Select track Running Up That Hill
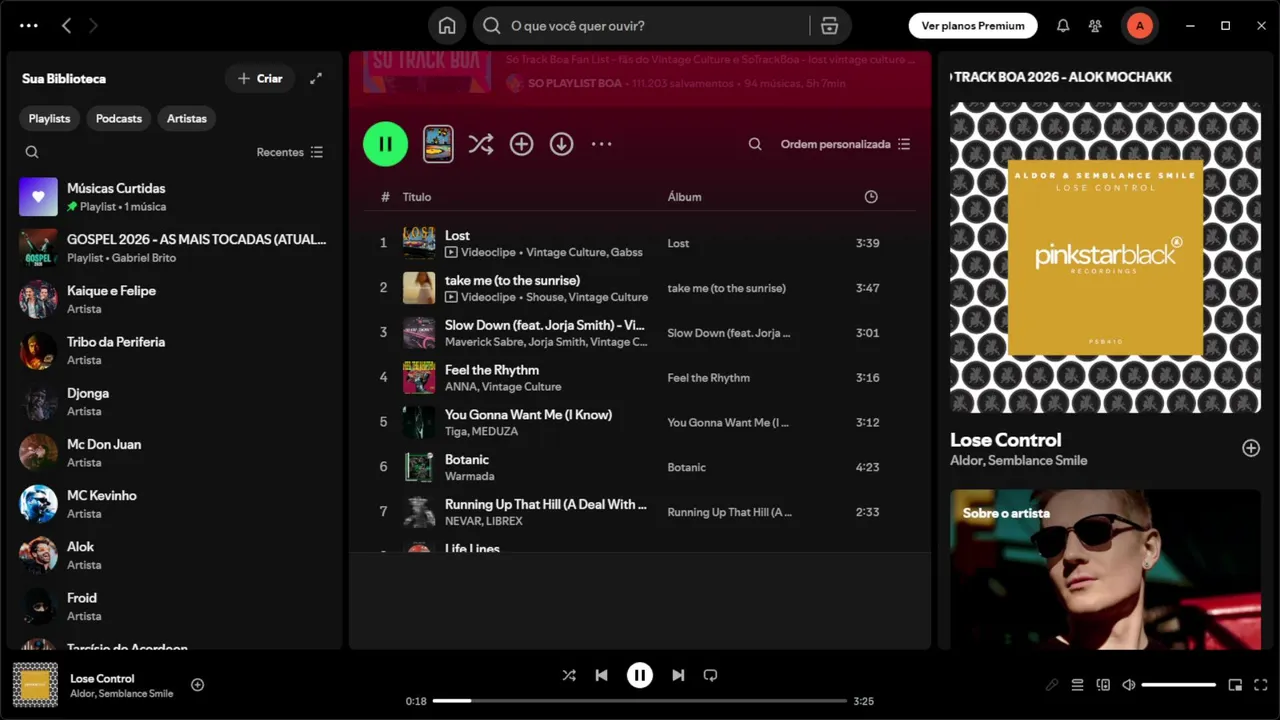Screen dimensions: 1280x720 pos(639,512)
